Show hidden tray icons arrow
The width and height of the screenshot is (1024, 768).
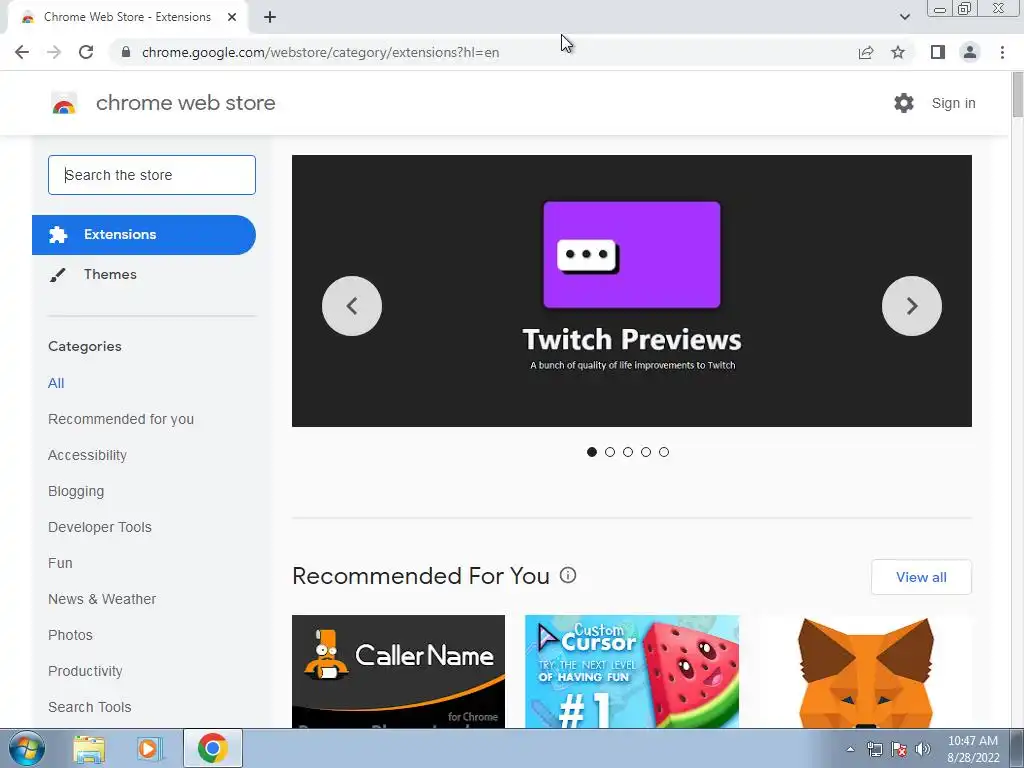click(x=850, y=749)
